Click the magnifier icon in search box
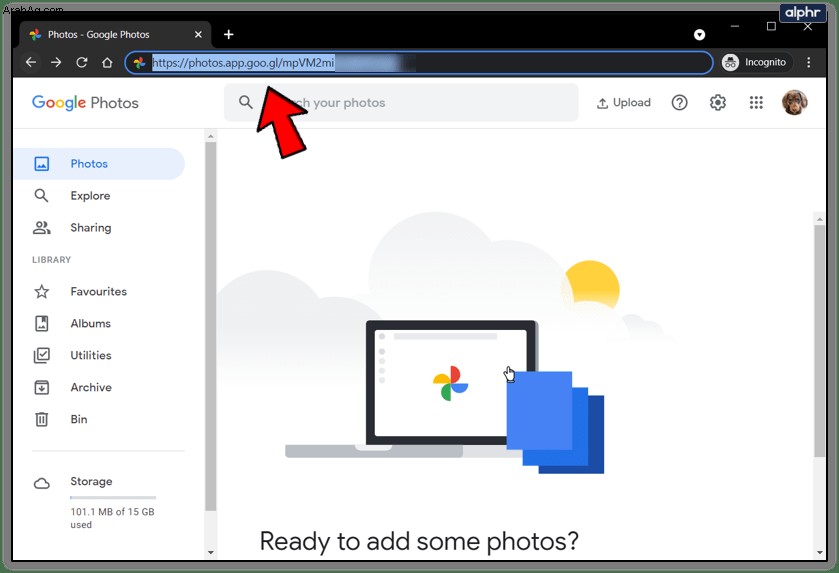This screenshot has width=839, height=573. point(246,102)
